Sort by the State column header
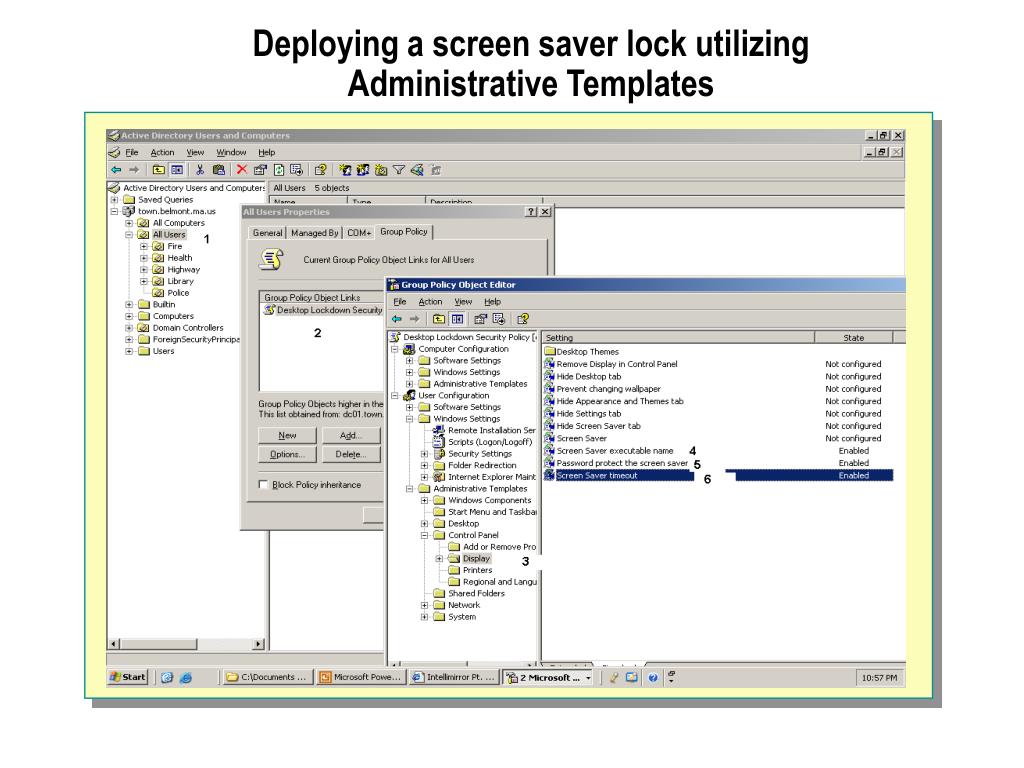Viewport: 1024px width, 768px height. [x=854, y=338]
